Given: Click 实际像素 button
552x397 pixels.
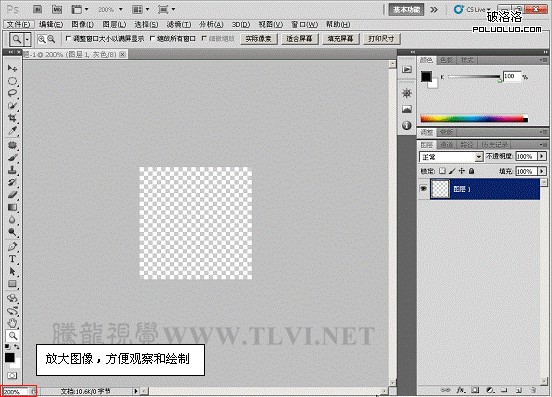Looking at the screenshot, I should [x=258, y=39].
